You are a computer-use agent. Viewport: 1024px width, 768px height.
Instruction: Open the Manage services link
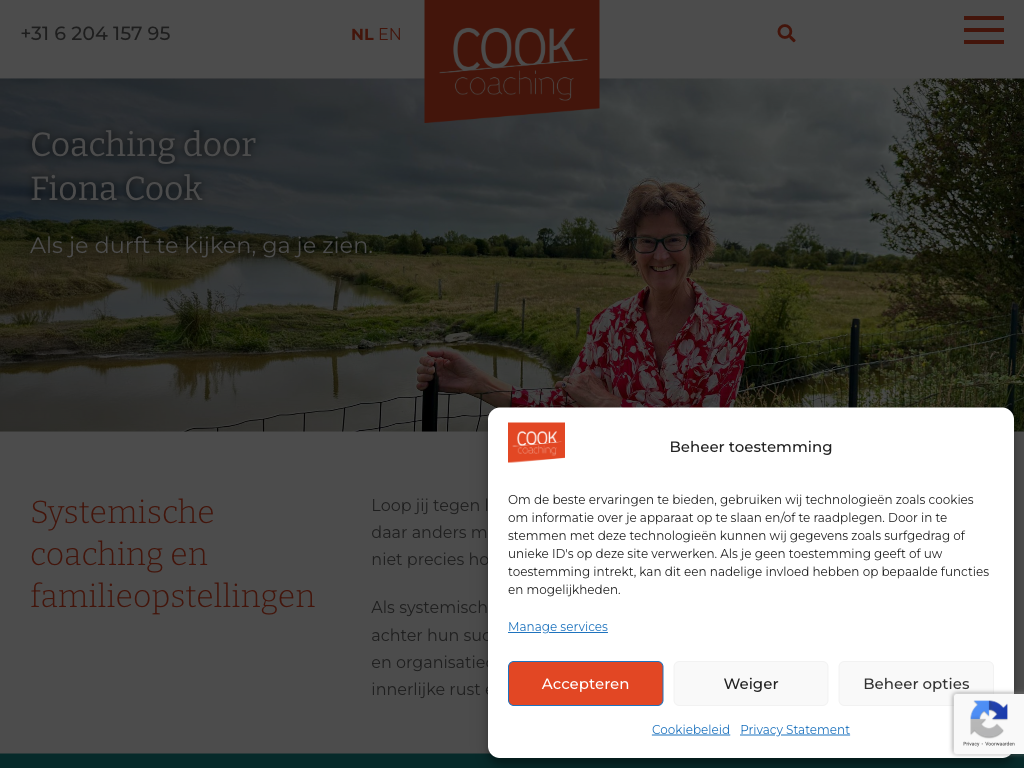pos(558,626)
